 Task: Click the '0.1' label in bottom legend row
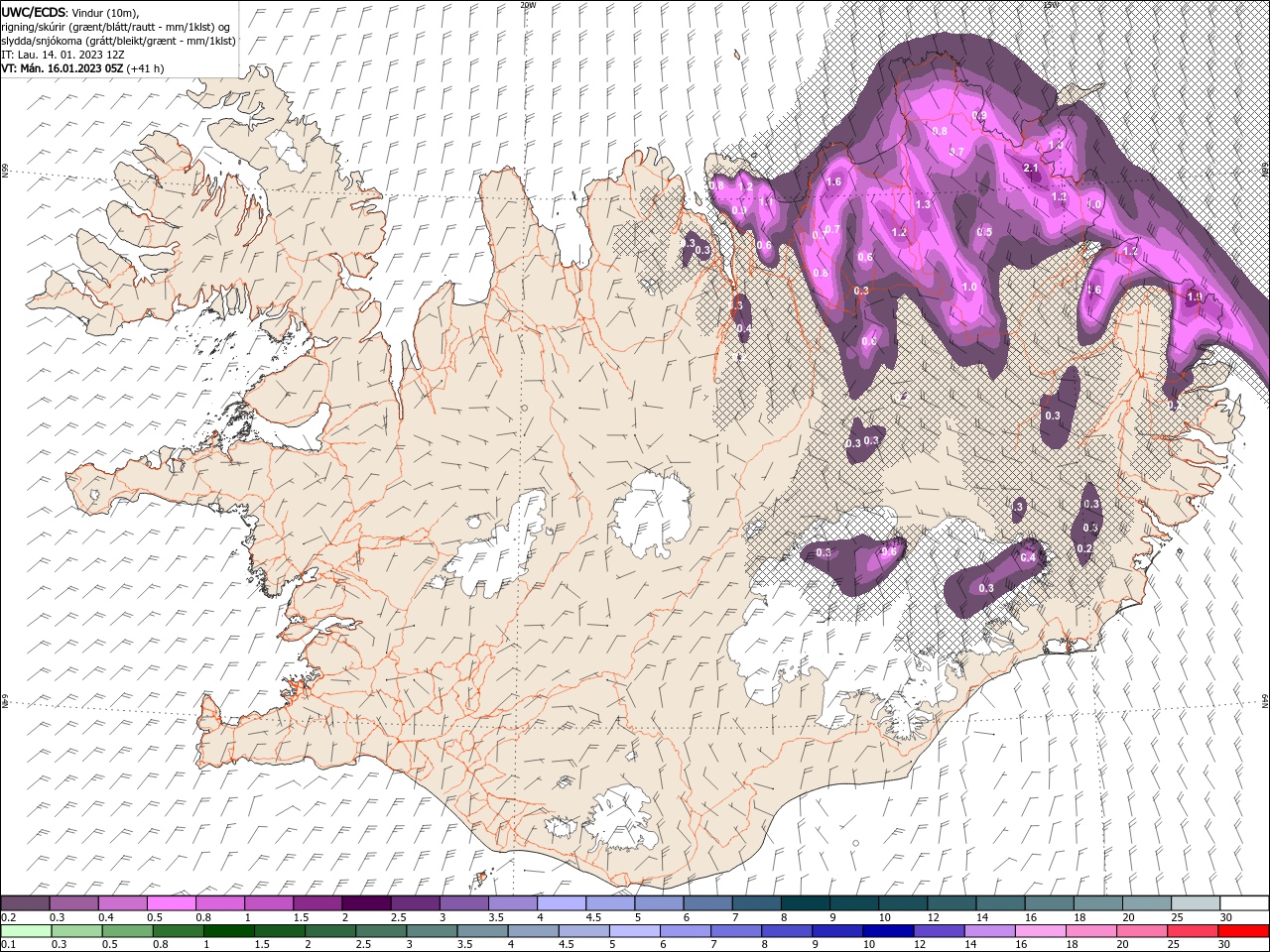tap(8, 944)
